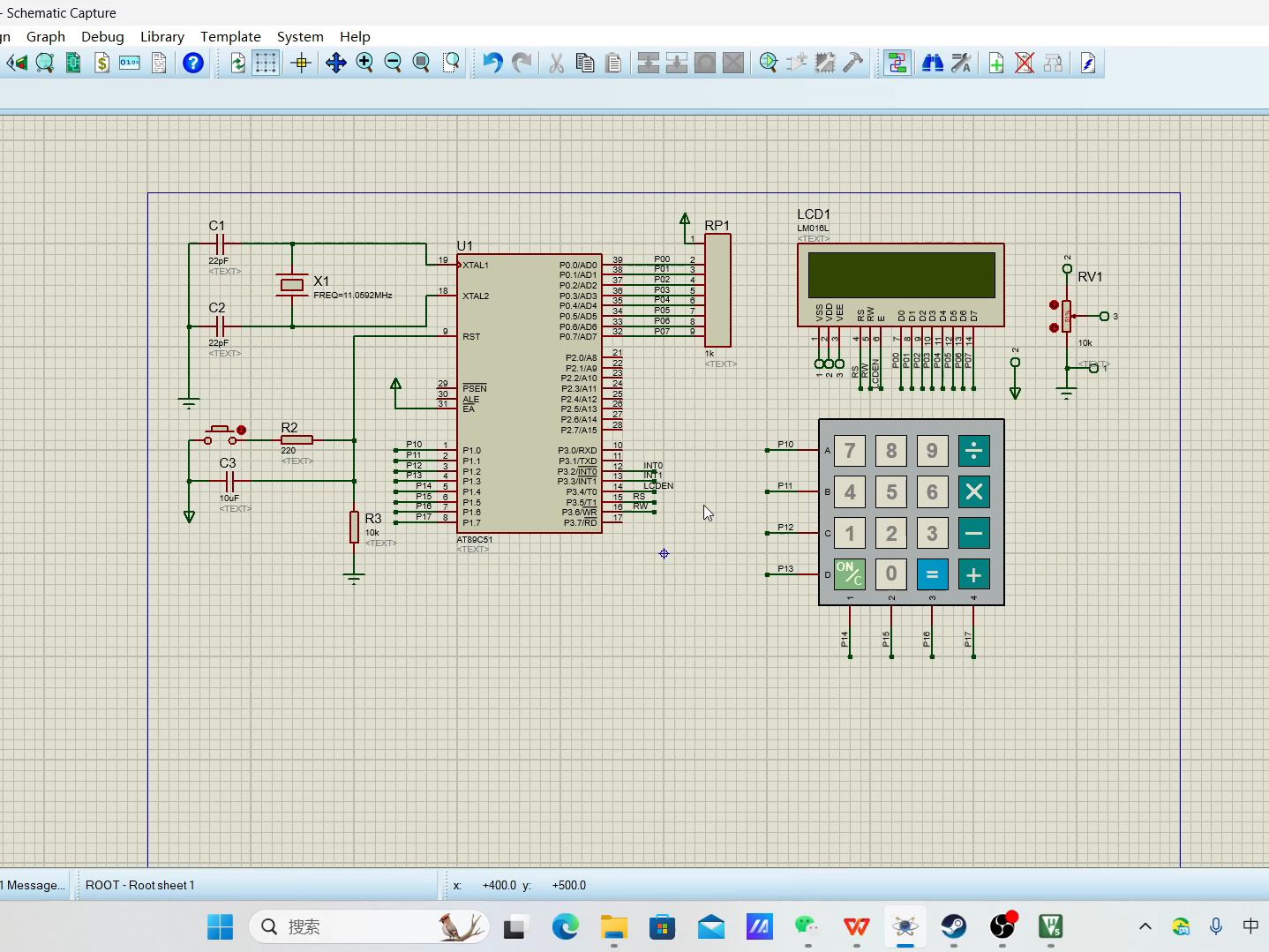
Task: Click the Remove Sheet red X icon
Action: tap(1025, 63)
